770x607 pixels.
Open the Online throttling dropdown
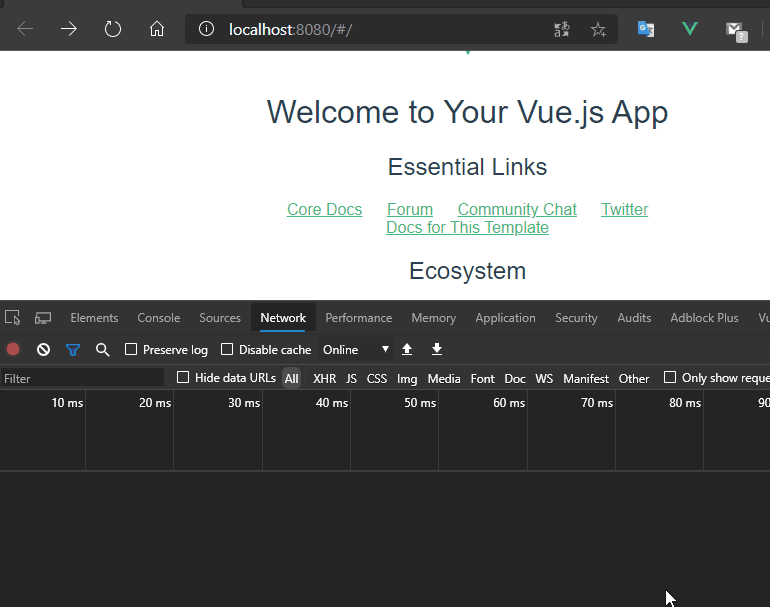(356, 350)
